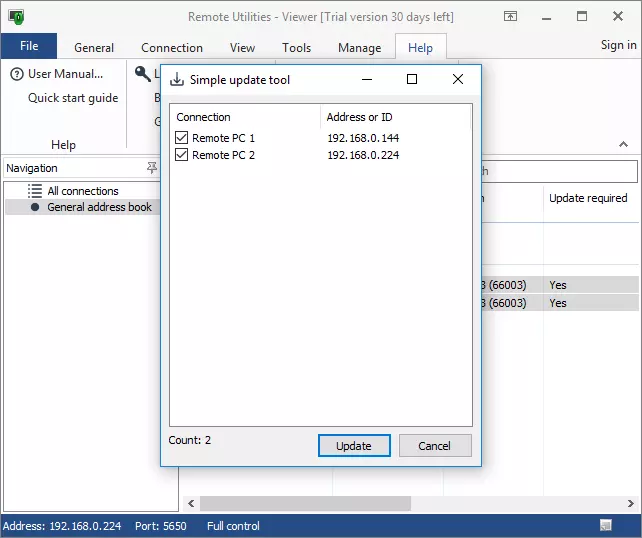Close the Simple update tool dialog
The image size is (642, 538).
[x=458, y=79]
